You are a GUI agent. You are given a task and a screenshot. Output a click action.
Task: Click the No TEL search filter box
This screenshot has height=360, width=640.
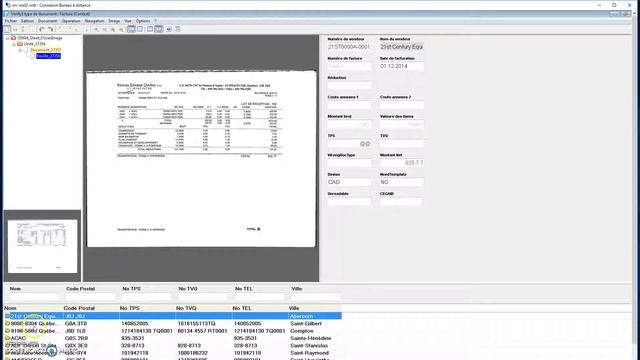(x=260, y=297)
